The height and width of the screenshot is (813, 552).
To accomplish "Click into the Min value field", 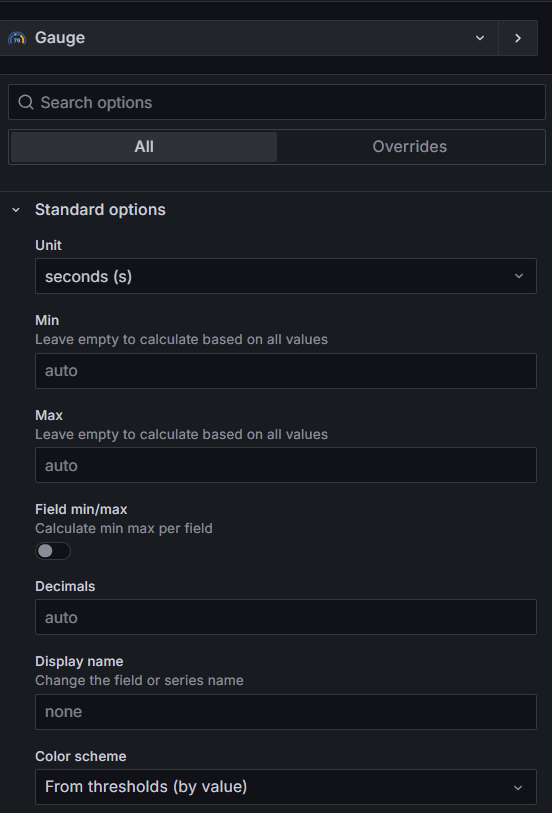I will click(286, 371).
